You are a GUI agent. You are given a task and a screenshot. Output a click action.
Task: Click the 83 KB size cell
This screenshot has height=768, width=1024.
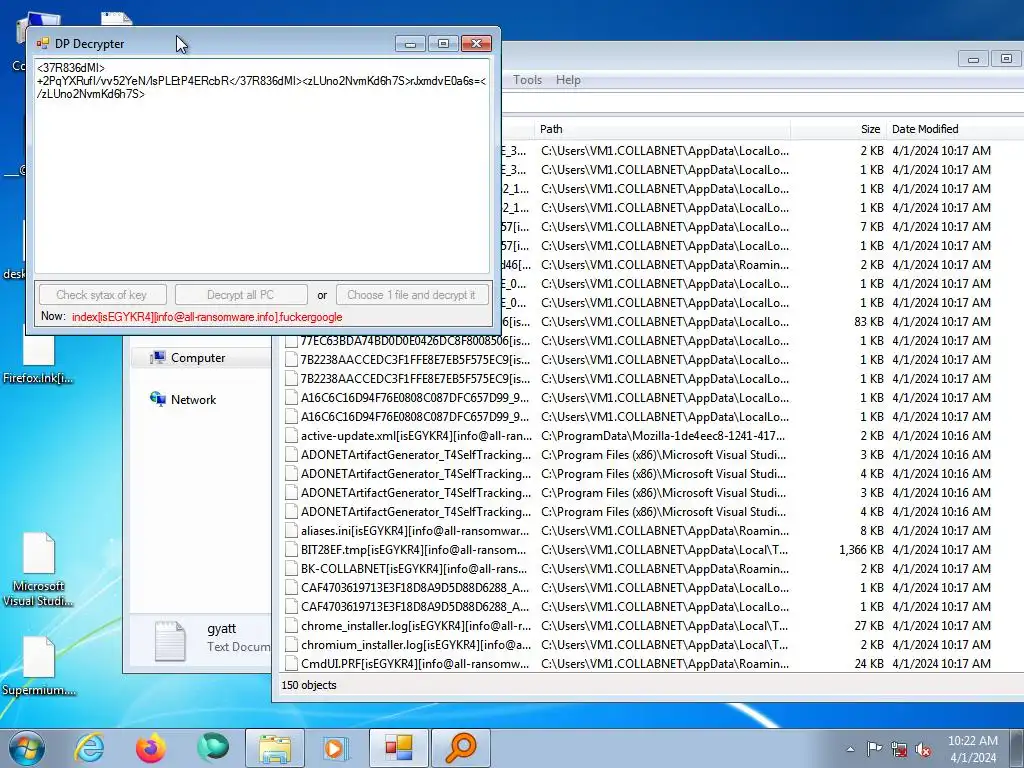pyautogui.click(x=869, y=322)
